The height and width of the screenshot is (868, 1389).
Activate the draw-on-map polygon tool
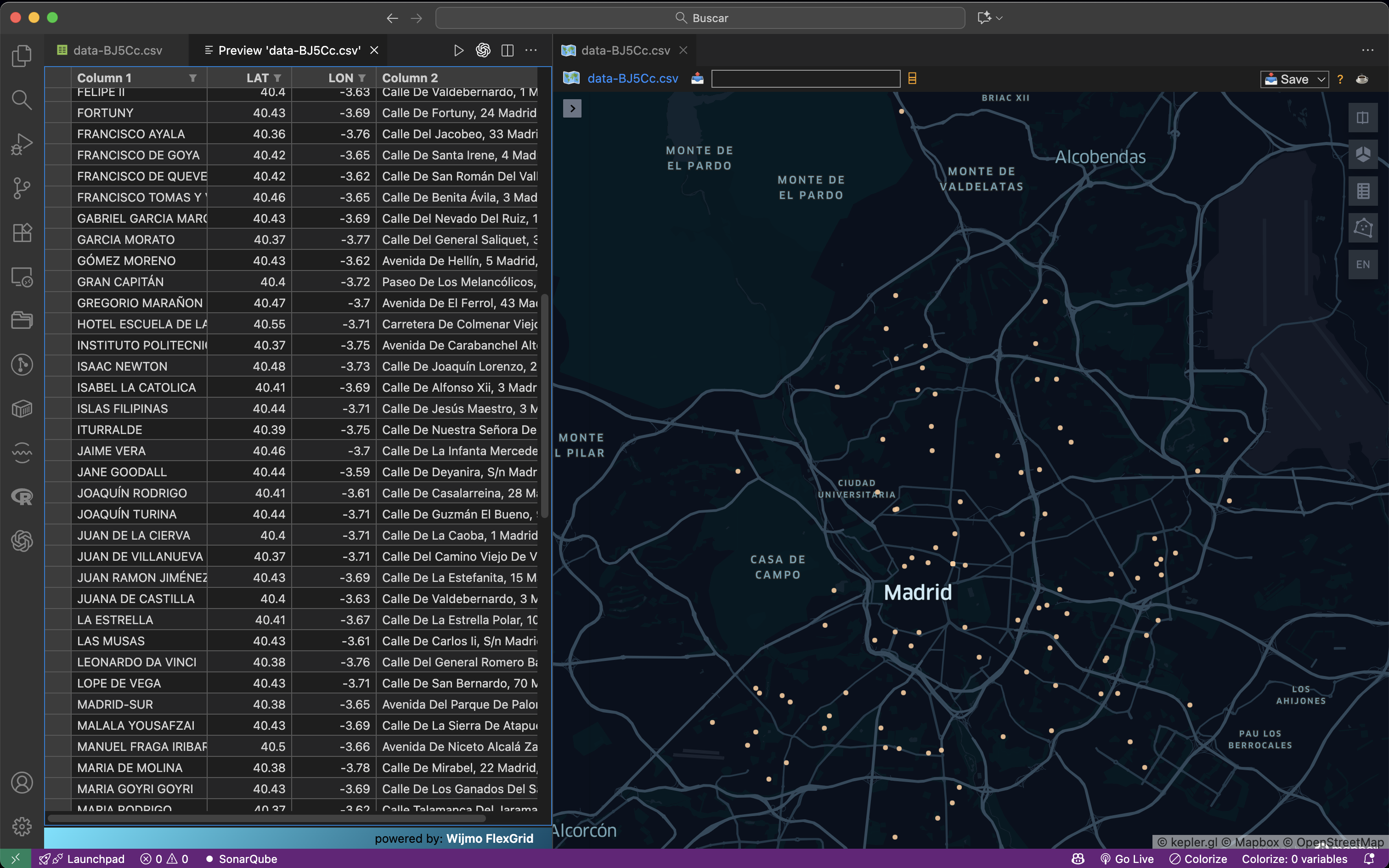coord(1363,228)
